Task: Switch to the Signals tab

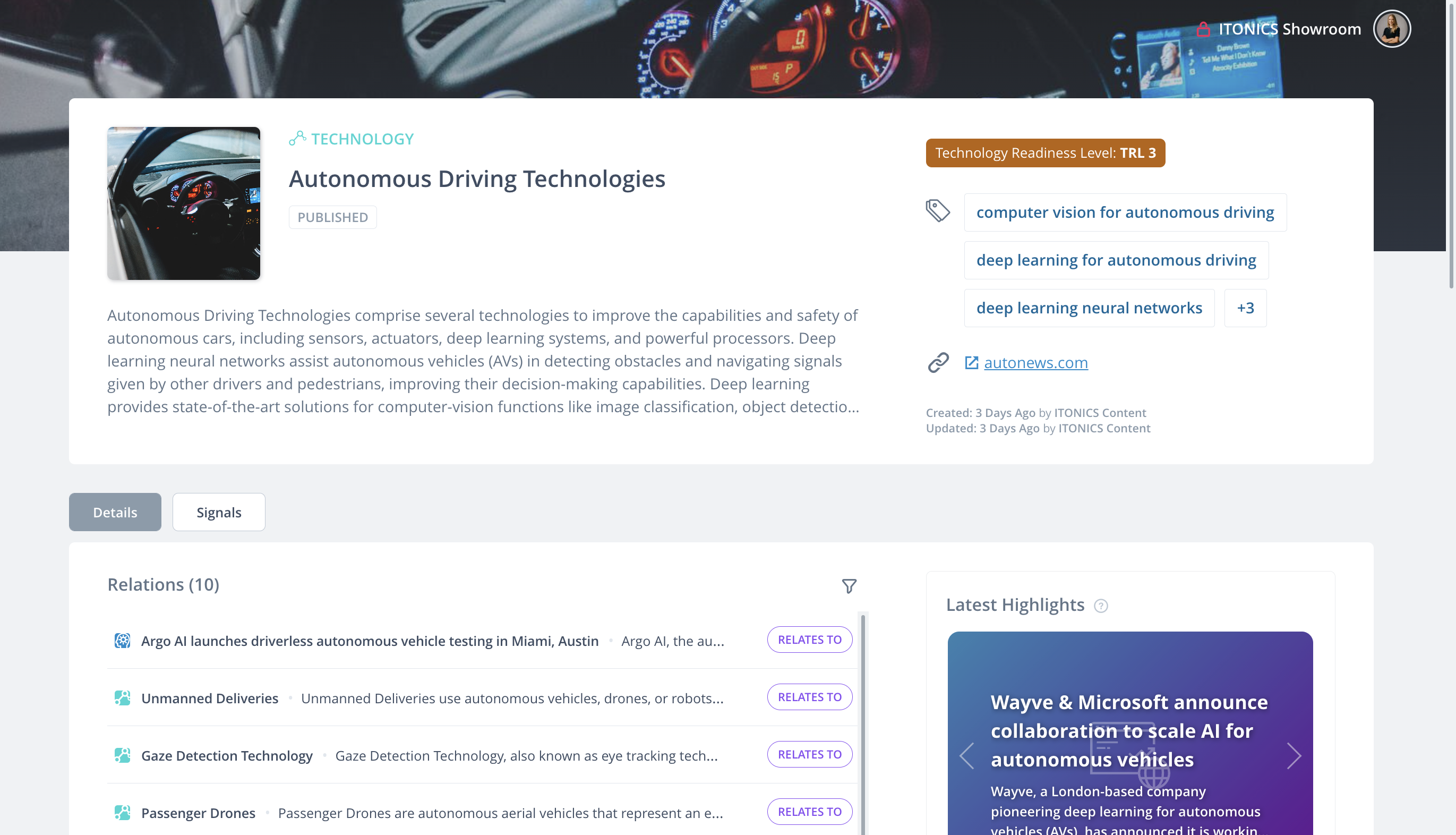Action: (218, 512)
